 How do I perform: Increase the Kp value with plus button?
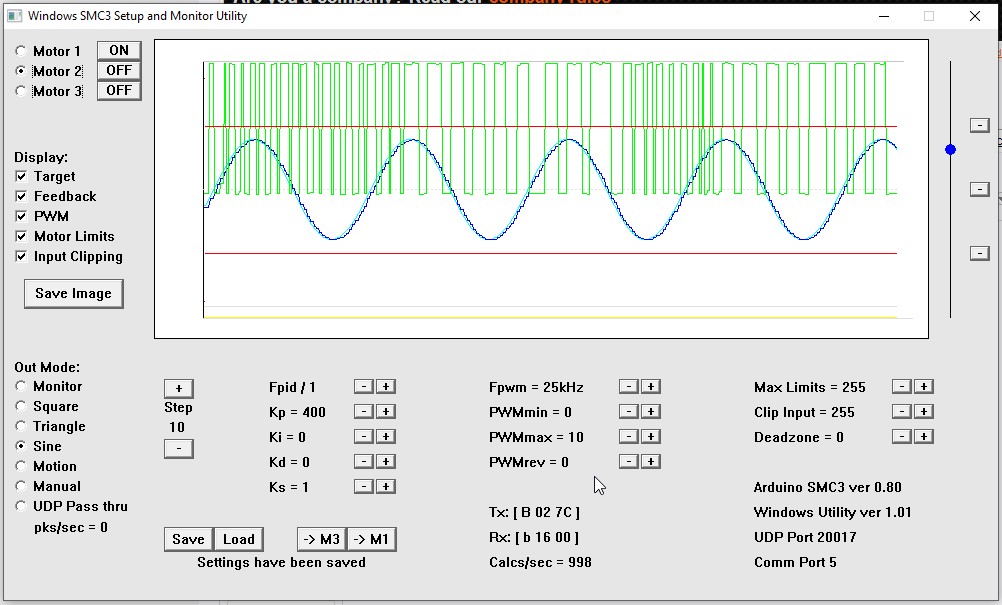pos(386,412)
